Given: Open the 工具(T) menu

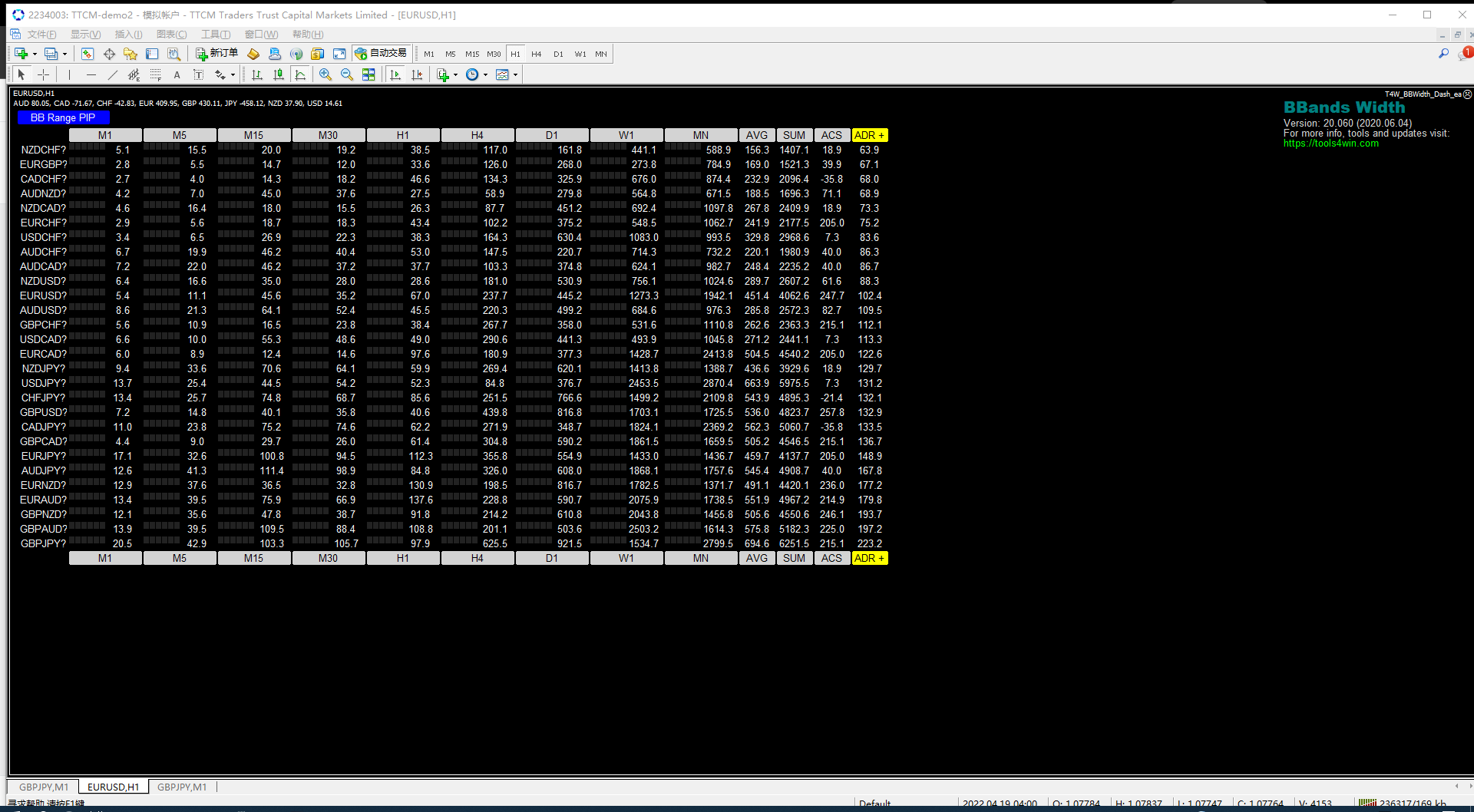Looking at the screenshot, I should point(216,35).
